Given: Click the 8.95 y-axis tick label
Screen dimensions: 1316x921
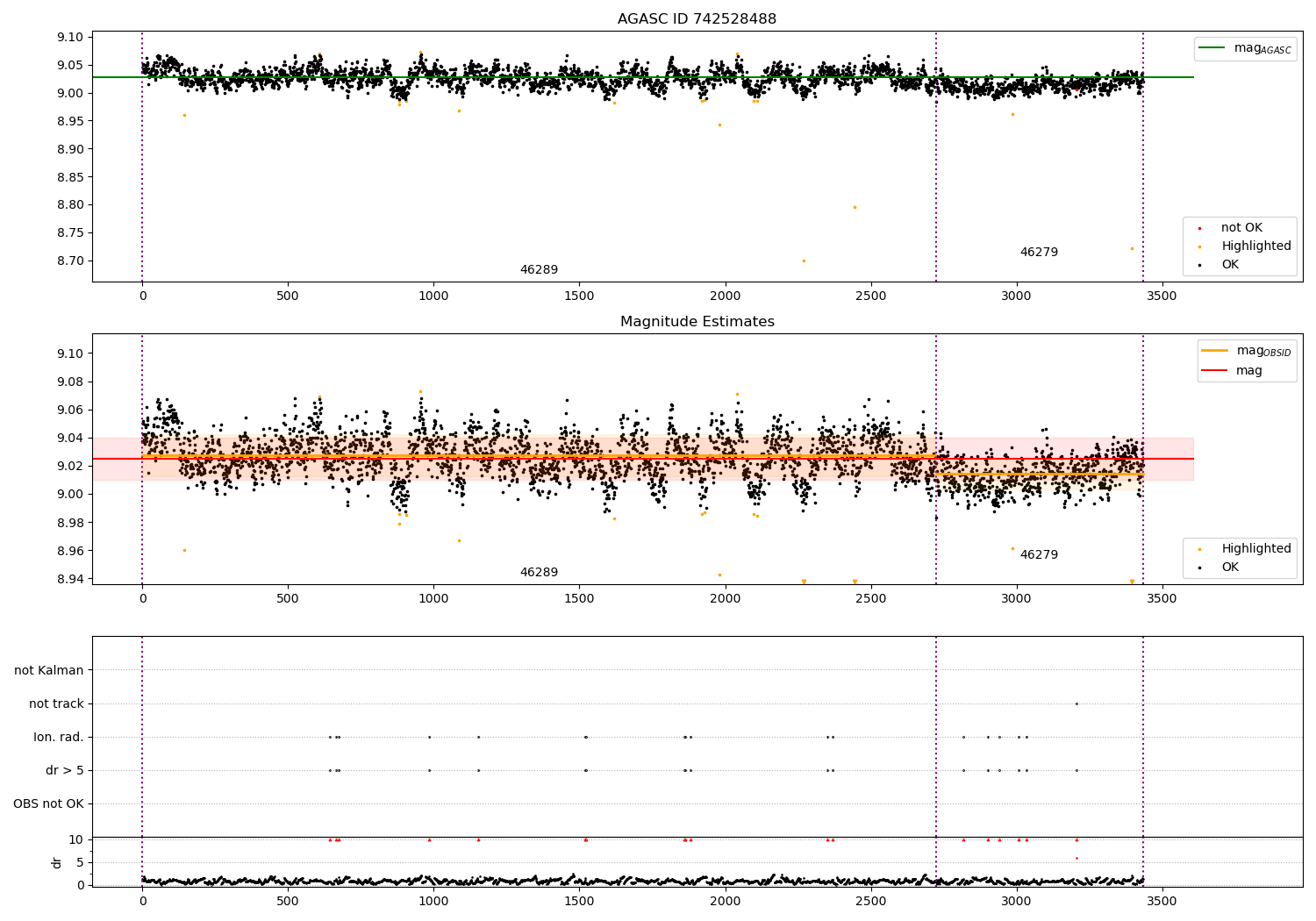Looking at the screenshot, I should tap(69, 121).
